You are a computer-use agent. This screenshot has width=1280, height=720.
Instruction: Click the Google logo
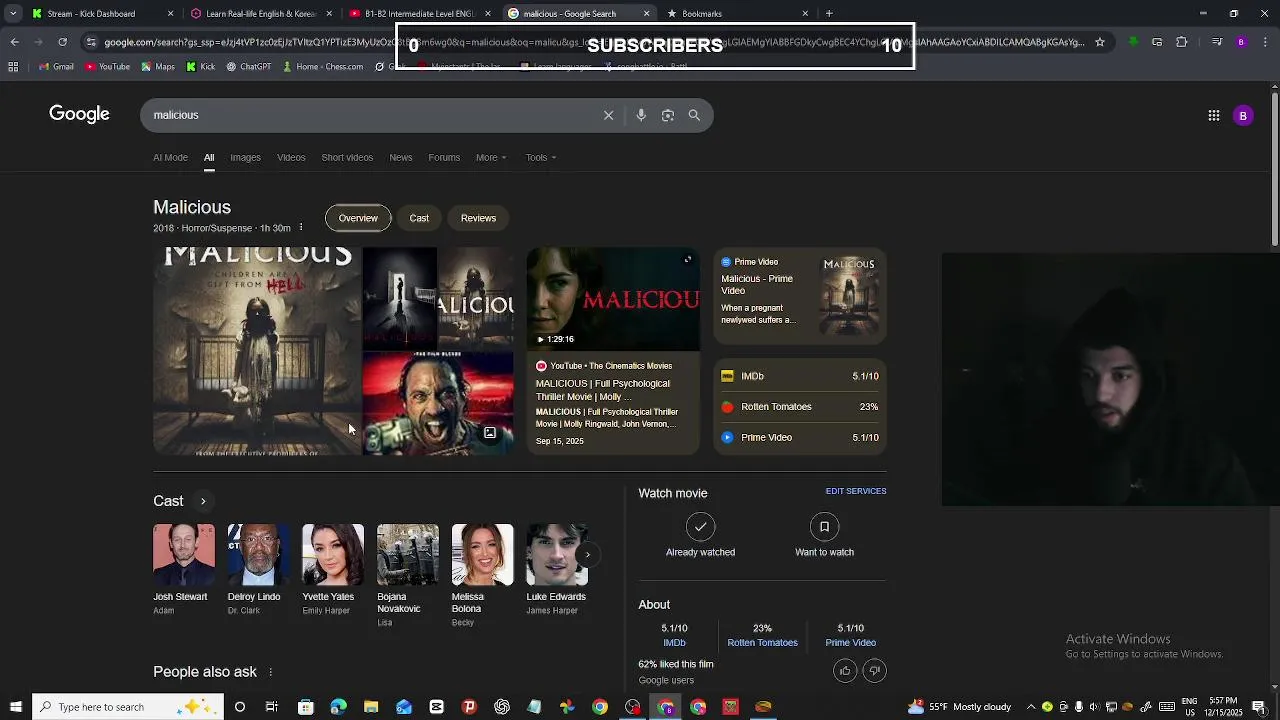(x=79, y=114)
